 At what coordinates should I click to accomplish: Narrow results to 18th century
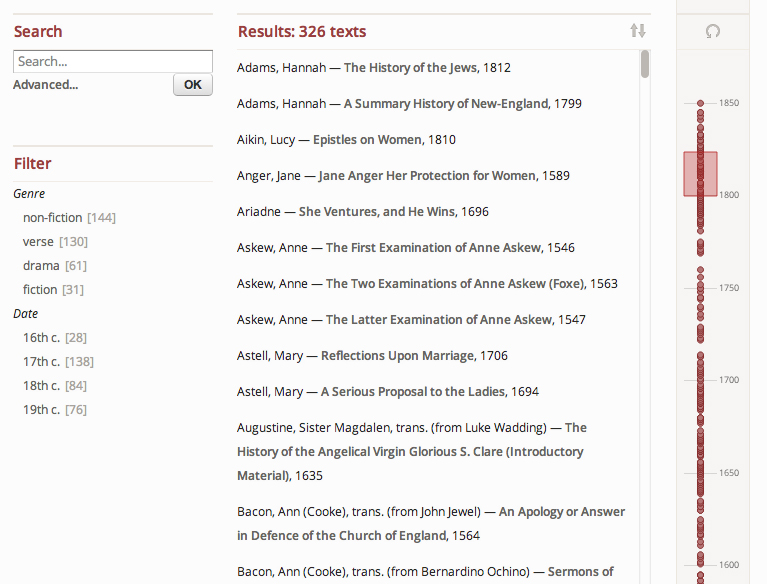pyautogui.click(x=42, y=385)
